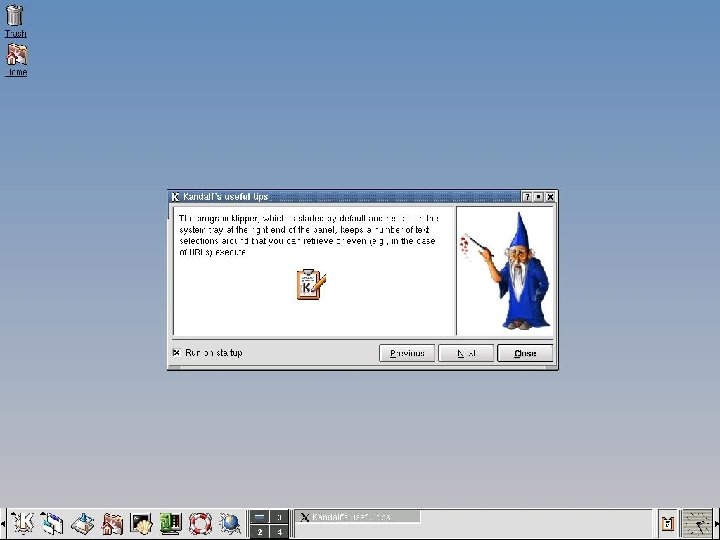Open the K application launcher menu
The width and height of the screenshot is (720, 540).
(x=22, y=523)
